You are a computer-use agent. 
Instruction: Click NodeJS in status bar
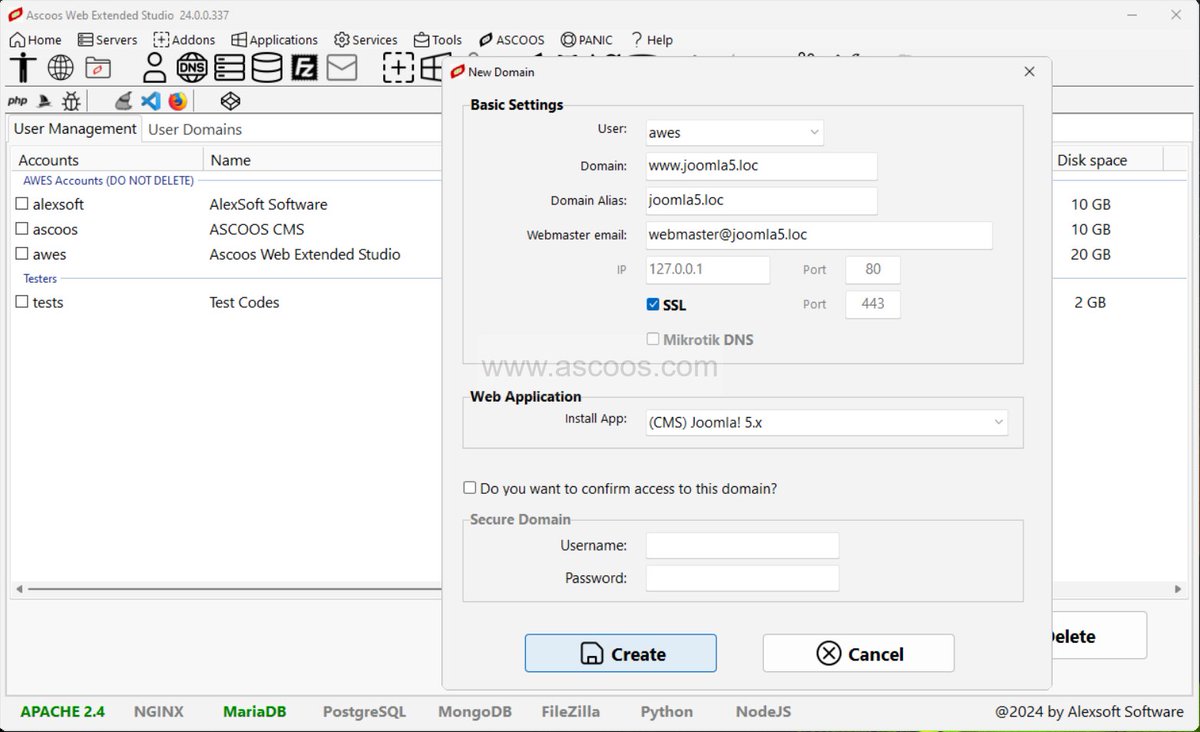[x=763, y=711]
